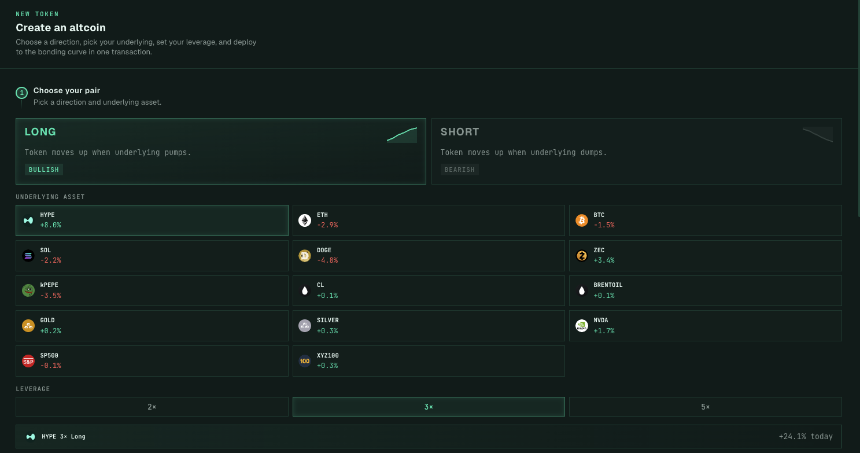860x453 pixels.
Task: Click the -1.5% change under BTC
Action: click(604, 225)
